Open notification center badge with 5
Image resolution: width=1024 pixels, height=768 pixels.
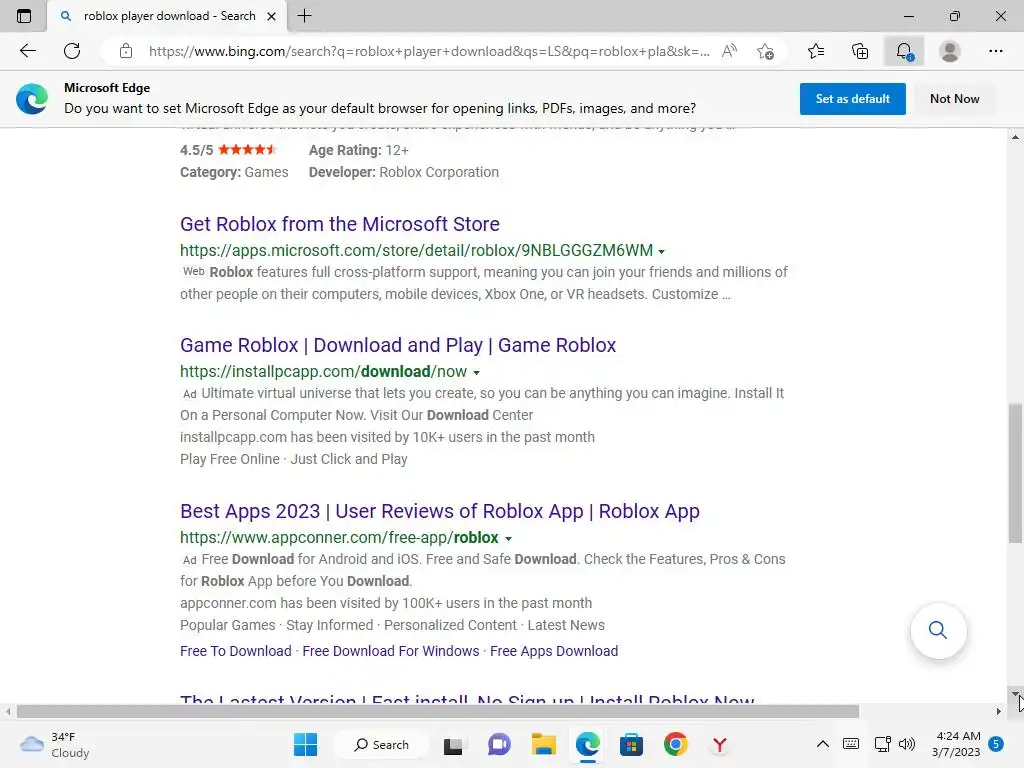click(x=996, y=744)
